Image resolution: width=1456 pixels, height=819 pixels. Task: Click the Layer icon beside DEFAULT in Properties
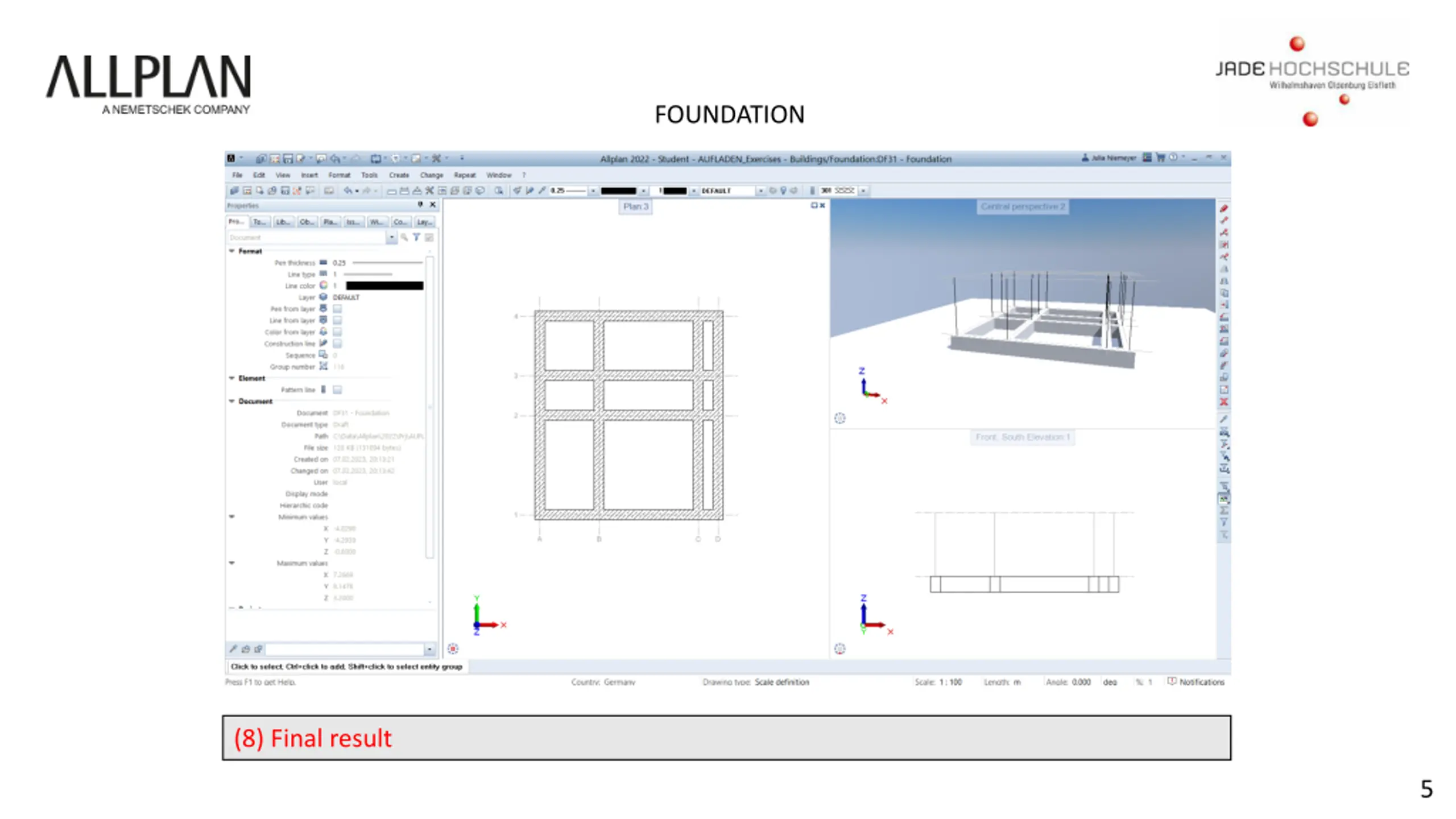pos(323,297)
